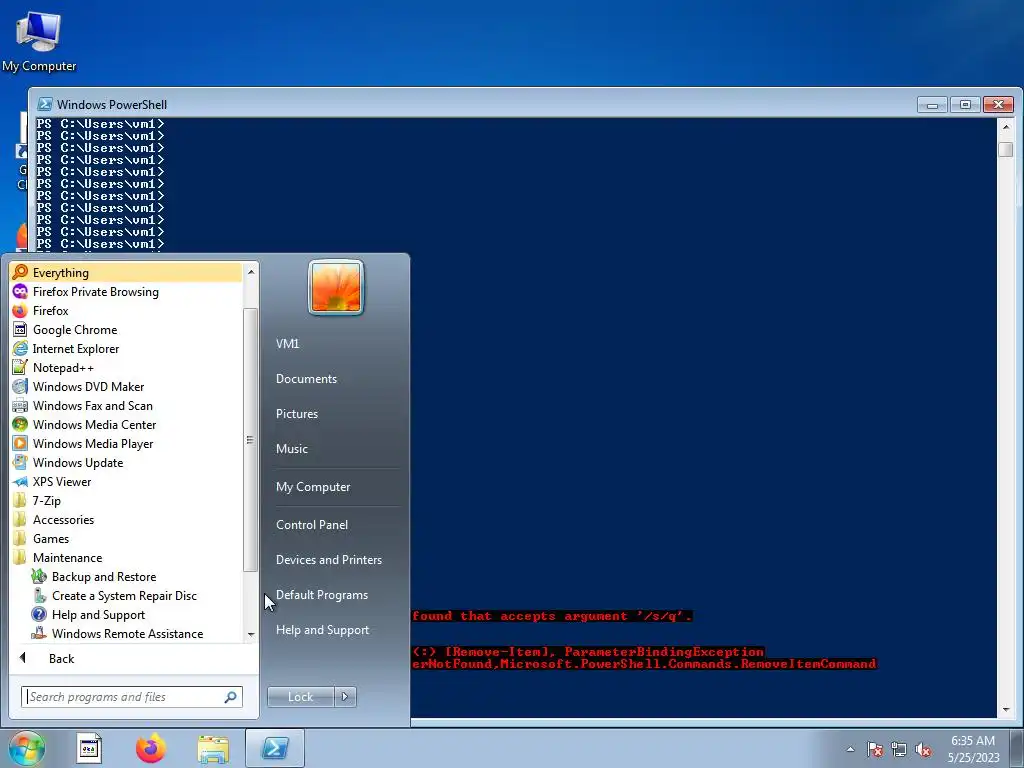Image resolution: width=1024 pixels, height=768 pixels.
Task: Launch Windows DVD Maker icon
Action: tap(20, 386)
